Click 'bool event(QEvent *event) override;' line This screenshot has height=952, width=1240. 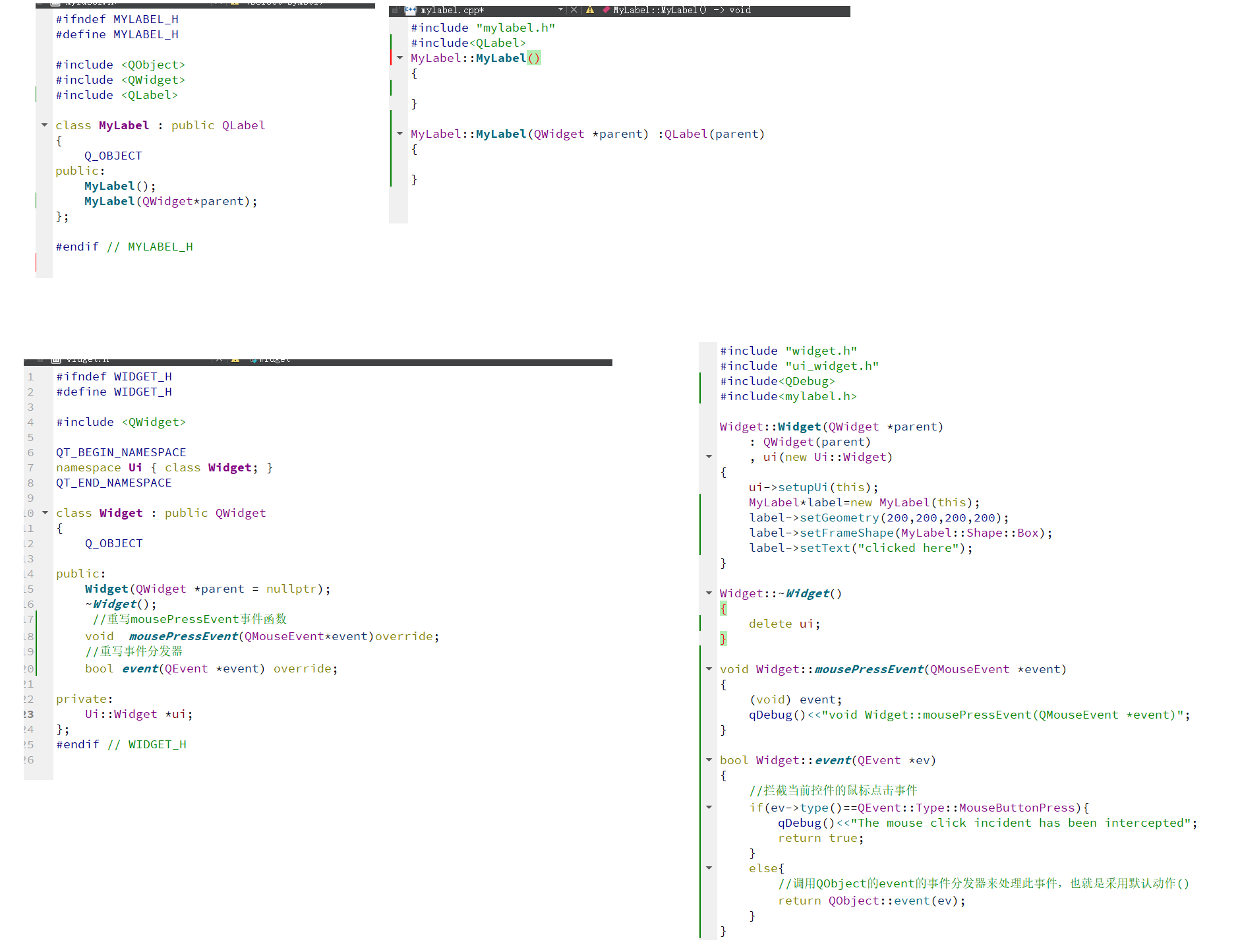tap(211, 669)
